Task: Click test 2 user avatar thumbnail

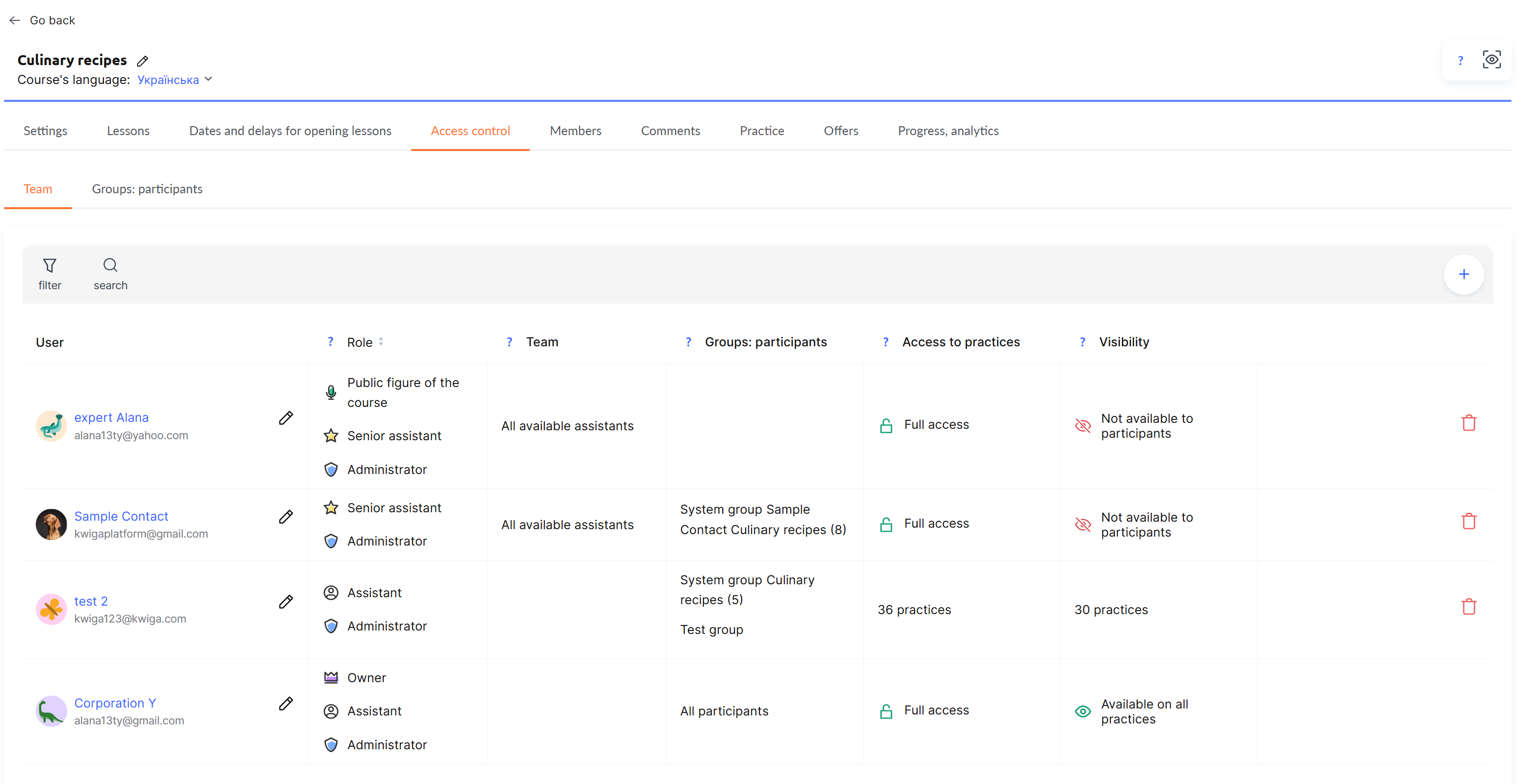Action: (51, 610)
